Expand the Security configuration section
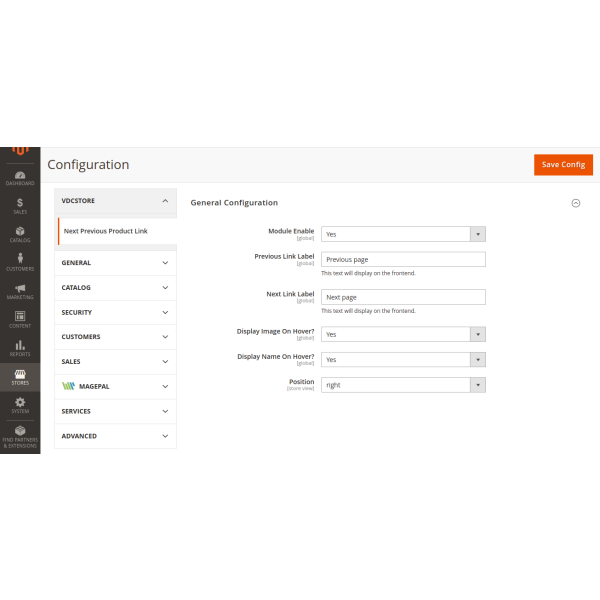This screenshot has width=600, height=600. pos(115,312)
